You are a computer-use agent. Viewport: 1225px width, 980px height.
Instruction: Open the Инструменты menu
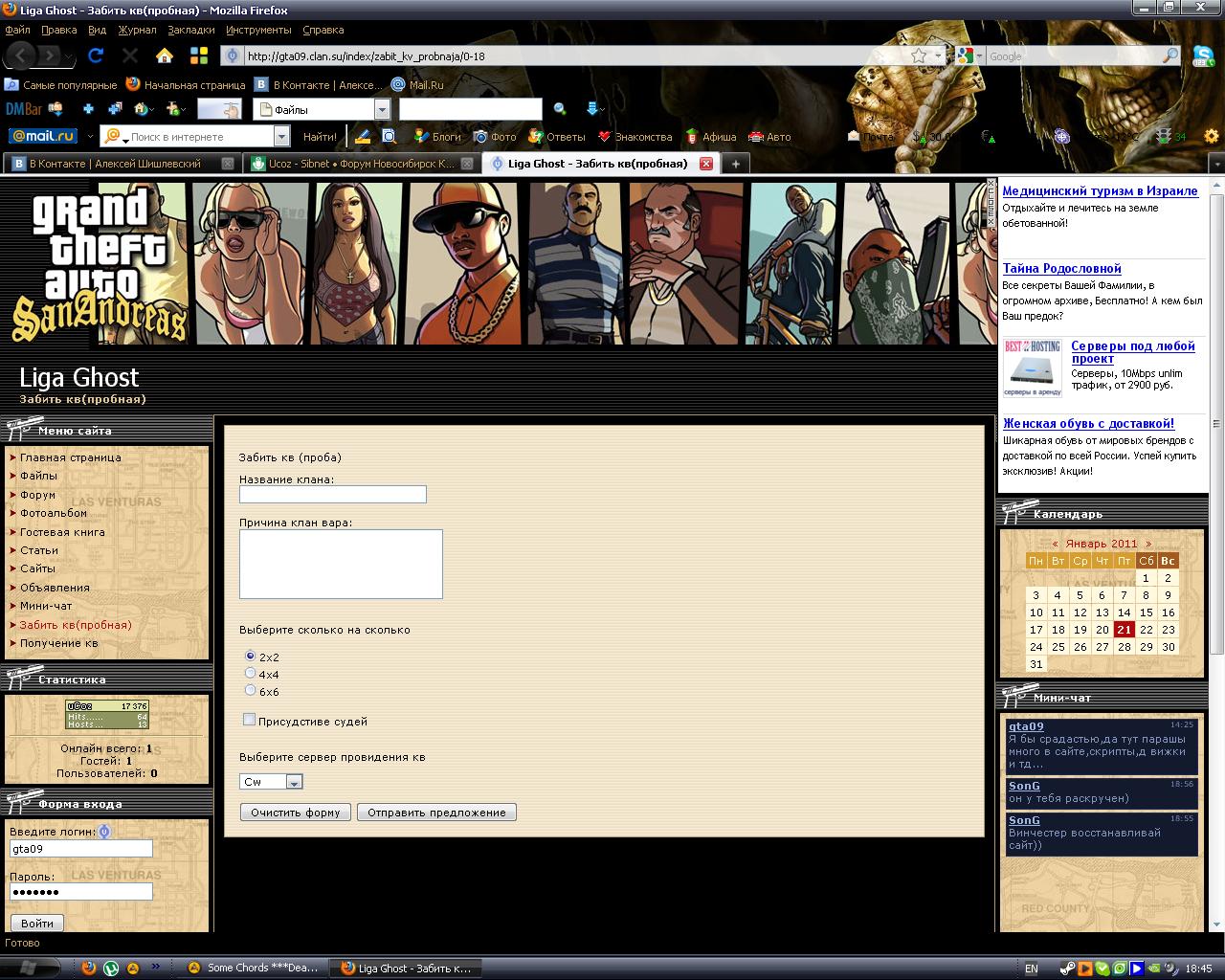(258, 30)
